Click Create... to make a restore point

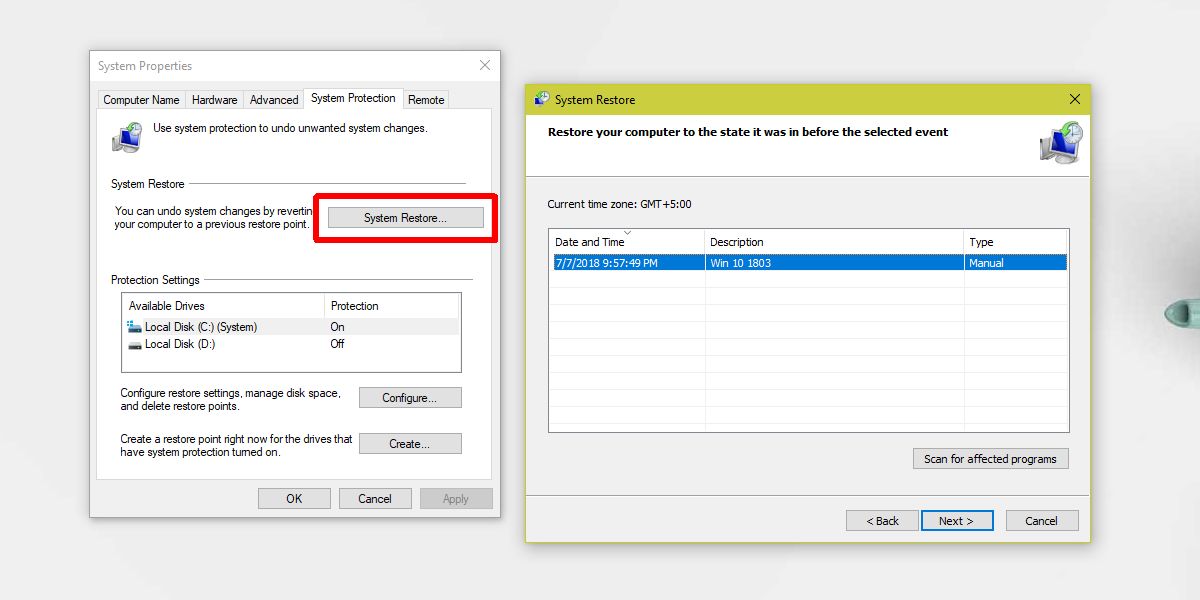[x=410, y=444]
